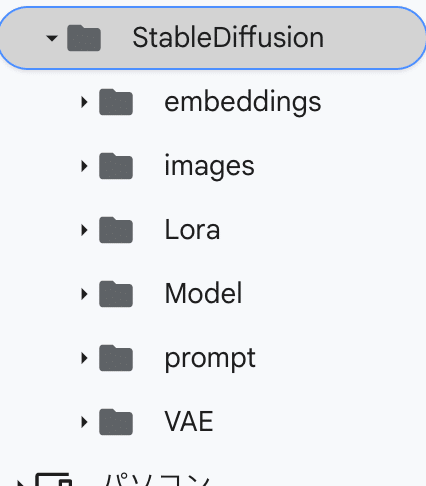Screen dimensions: 426x486
Task: Click the StableDiffusion folder icon
Action: coord(84,38)
